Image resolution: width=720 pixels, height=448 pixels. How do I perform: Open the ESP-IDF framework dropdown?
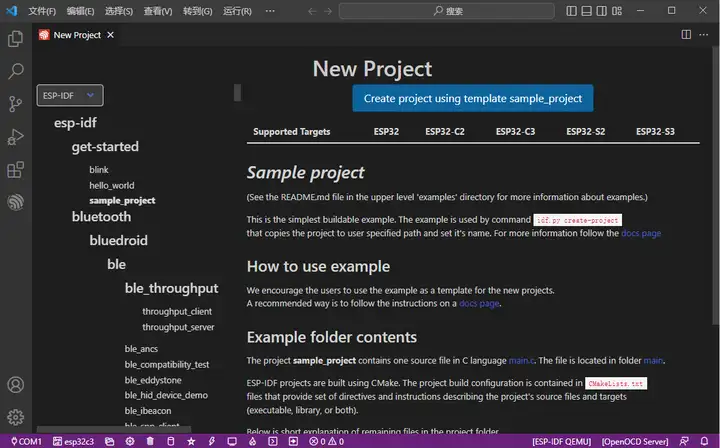point(70,95)
